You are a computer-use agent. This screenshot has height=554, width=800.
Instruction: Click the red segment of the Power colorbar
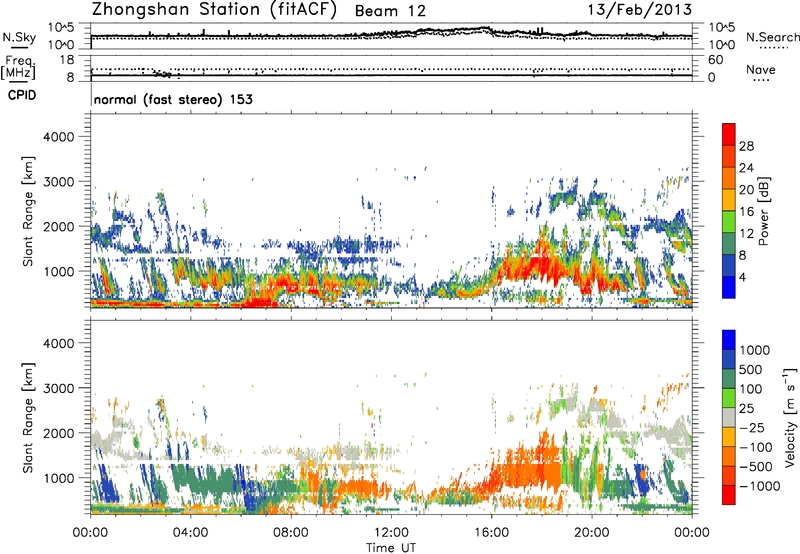click(x=729, y=134)
